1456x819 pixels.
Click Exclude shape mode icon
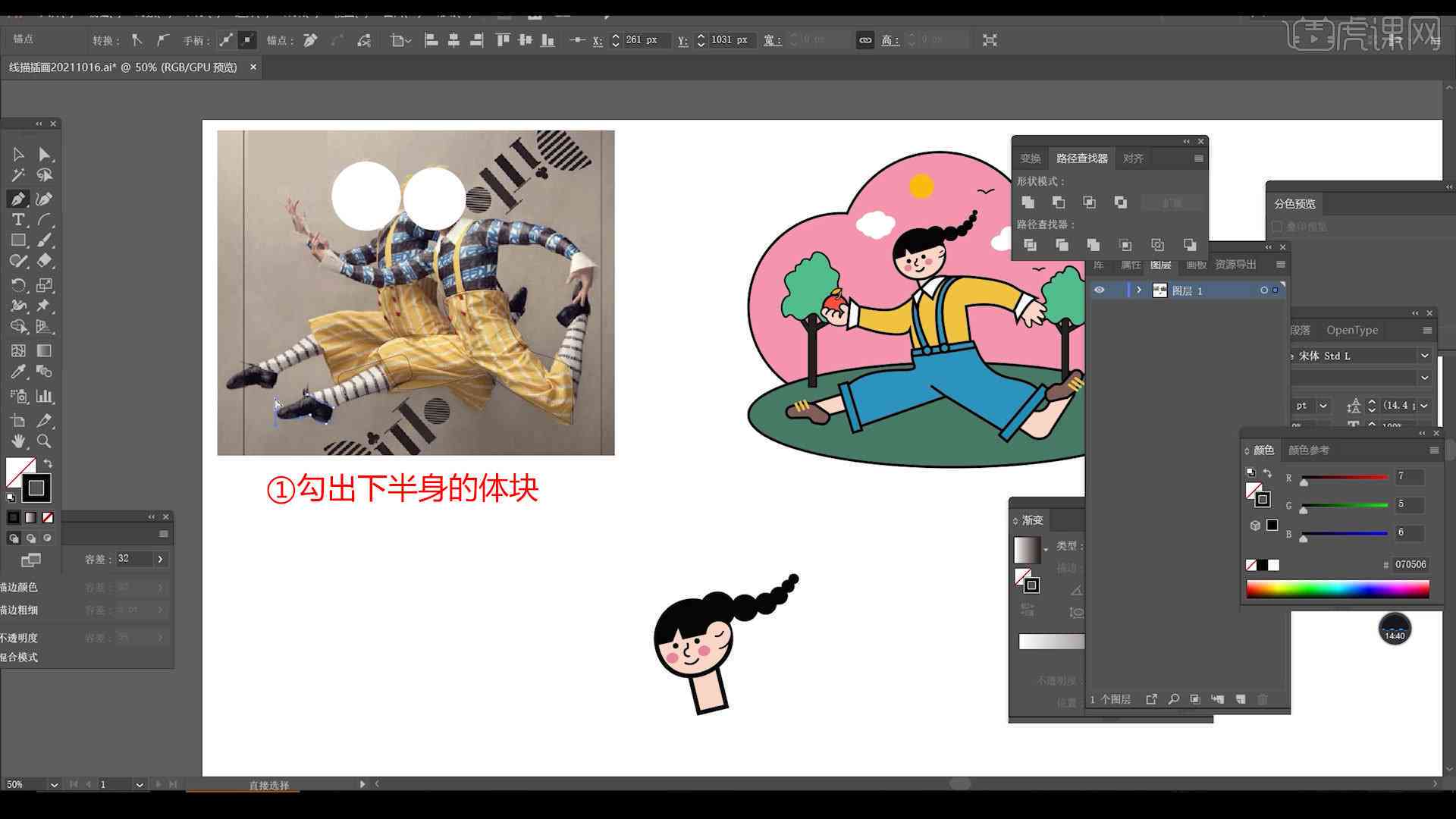point(1121,202)
